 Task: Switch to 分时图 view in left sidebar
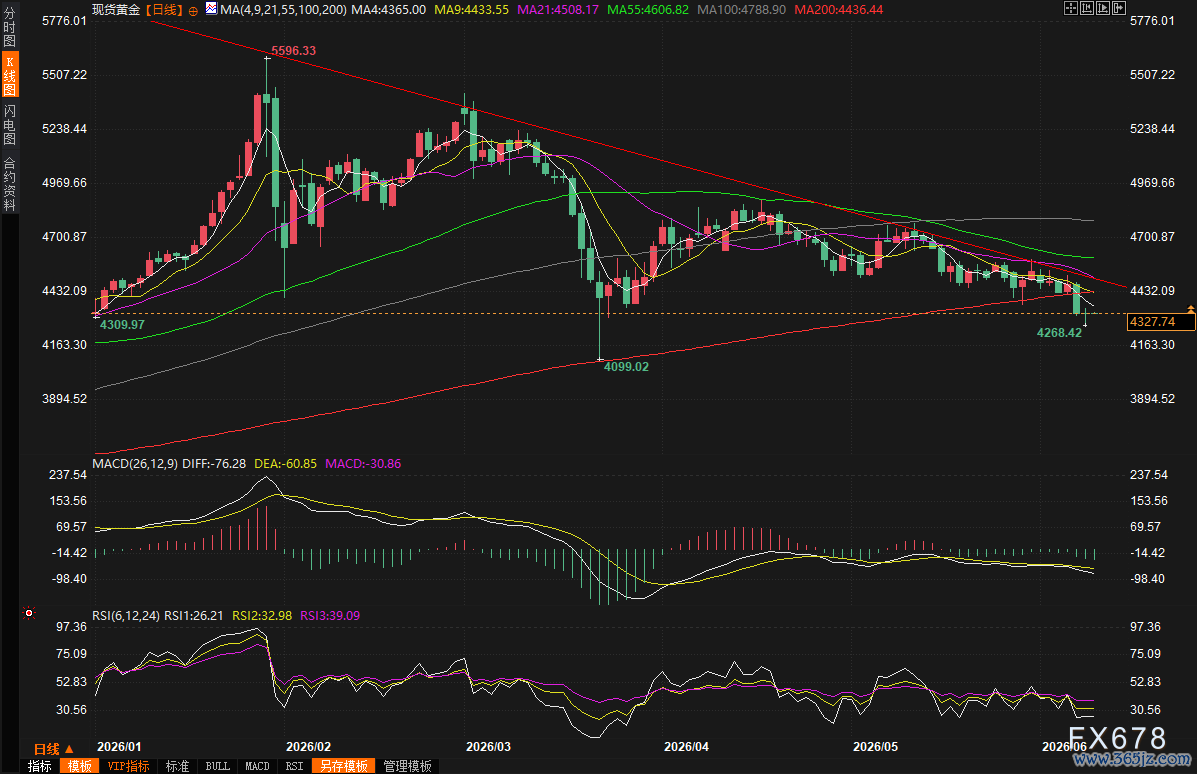coord(9,26)
